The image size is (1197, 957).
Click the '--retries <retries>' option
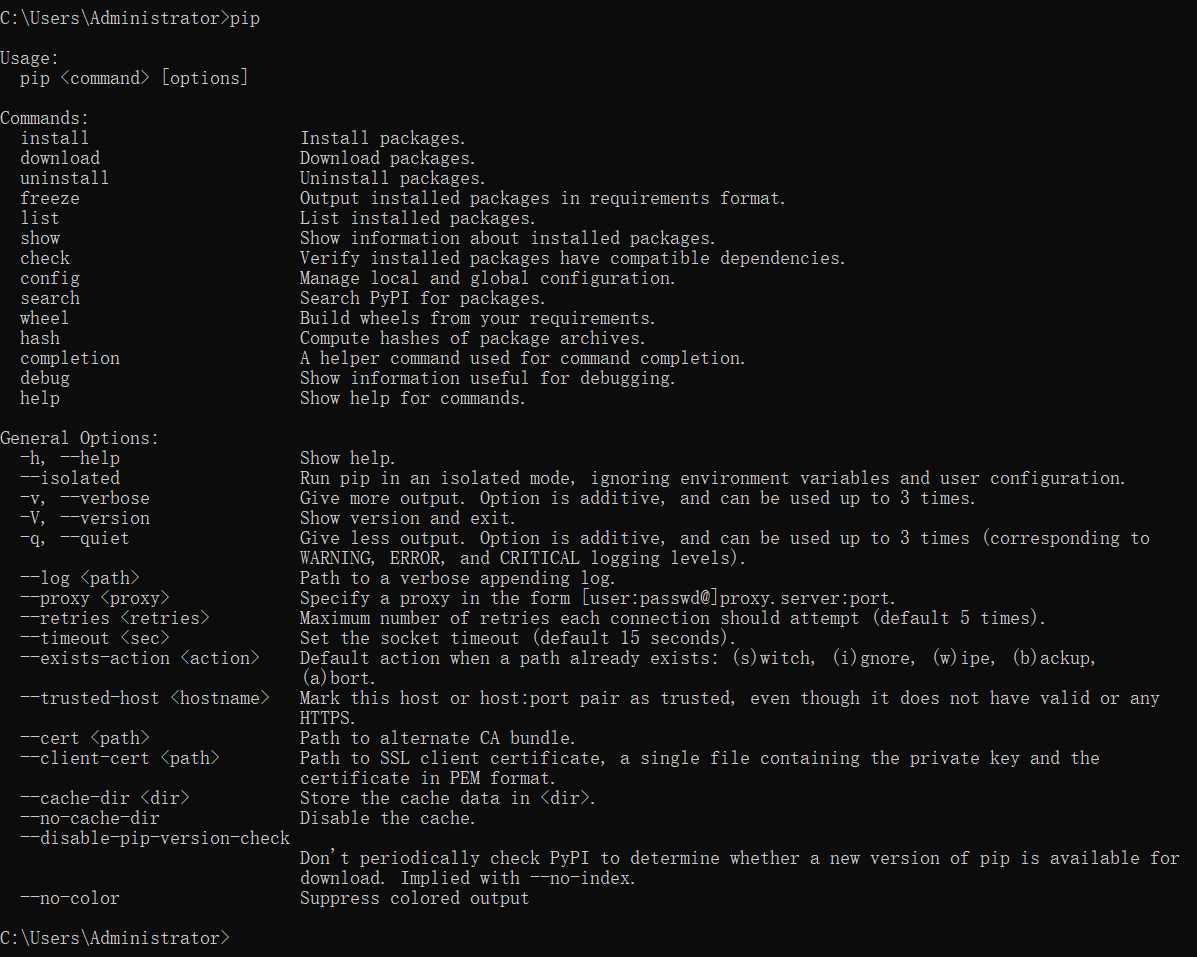(115, 618)
